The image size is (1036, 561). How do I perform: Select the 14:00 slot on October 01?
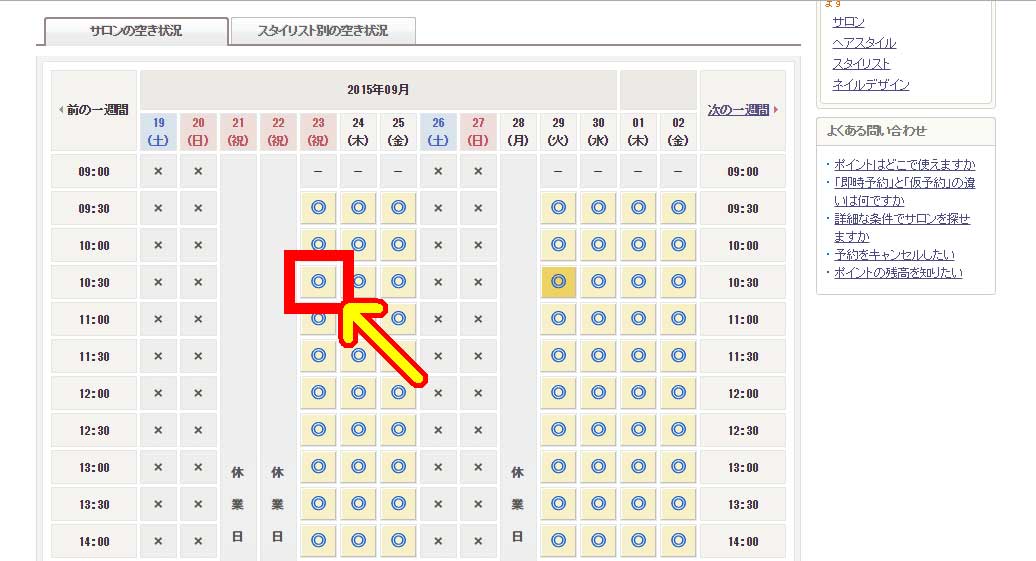click(638, 541)
